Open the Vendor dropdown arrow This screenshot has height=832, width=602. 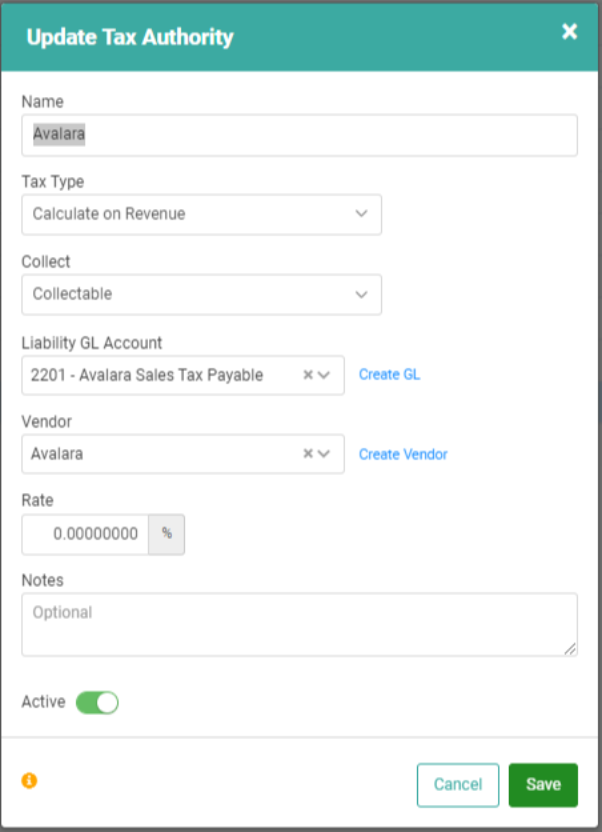coord(324,454)
